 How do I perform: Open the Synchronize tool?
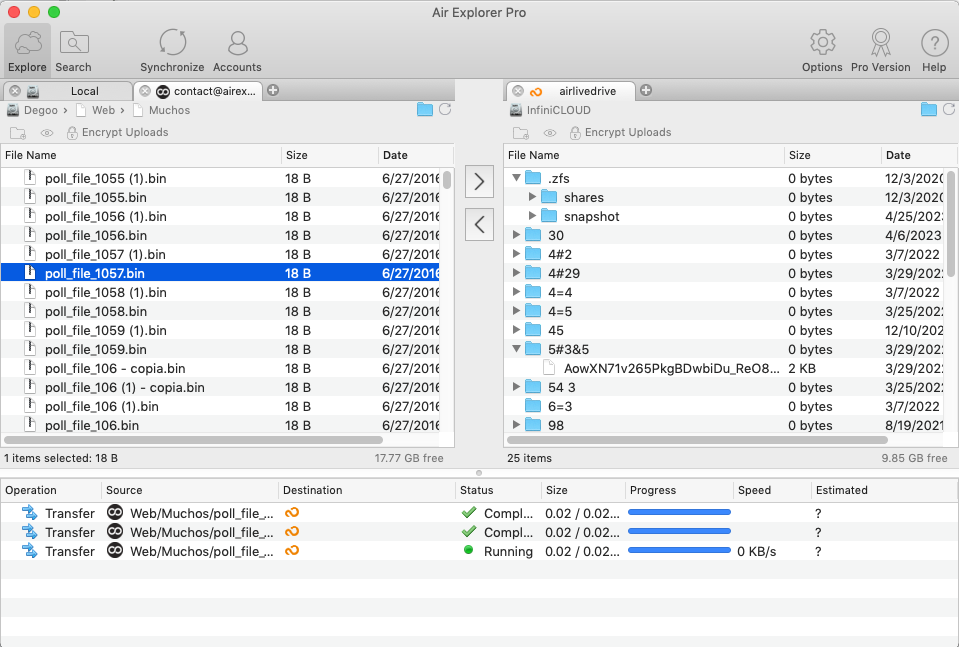pos(172,51)
